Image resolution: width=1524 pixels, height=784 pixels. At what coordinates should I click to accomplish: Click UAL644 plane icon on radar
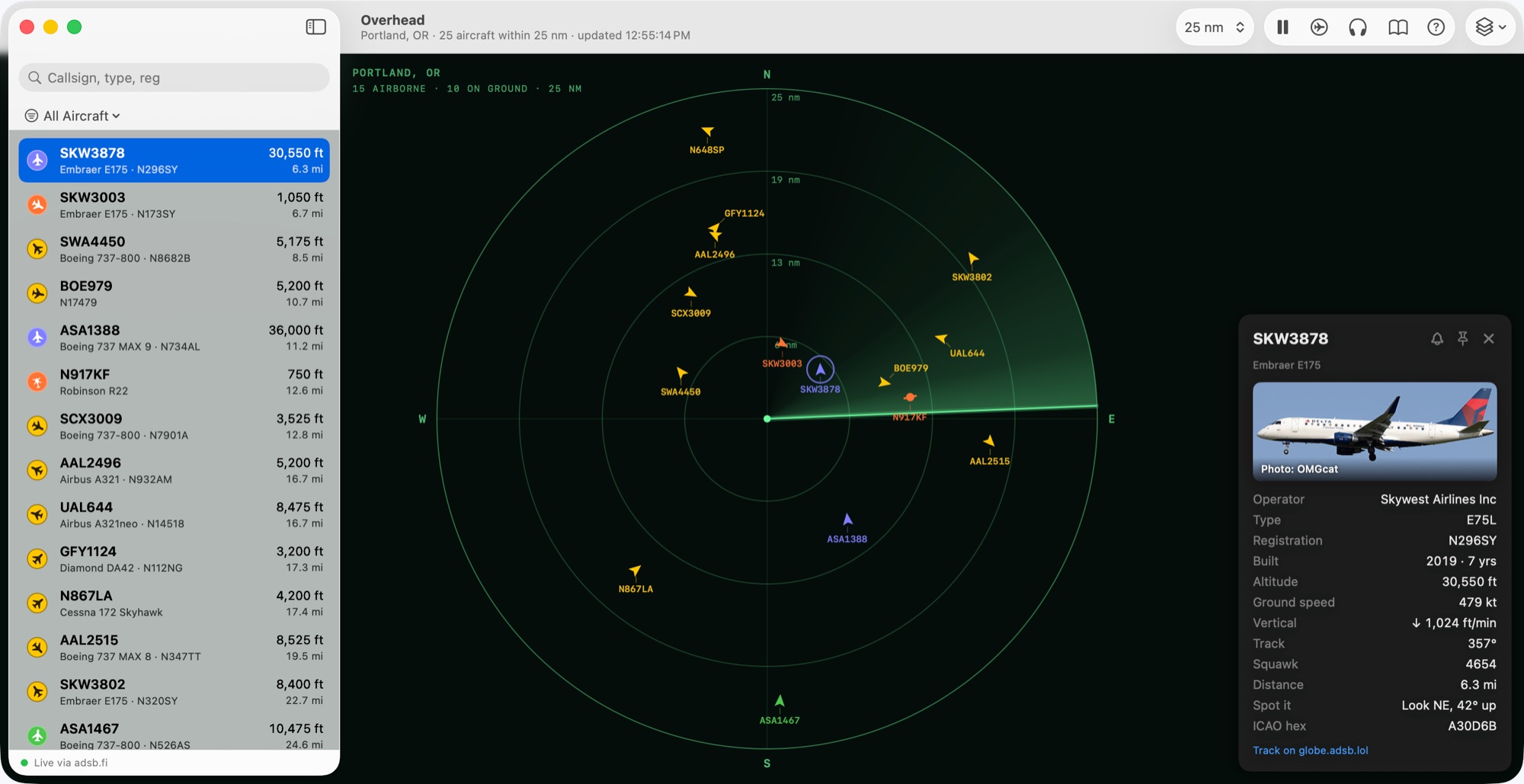pyautogui.click(x=942, y=338)
